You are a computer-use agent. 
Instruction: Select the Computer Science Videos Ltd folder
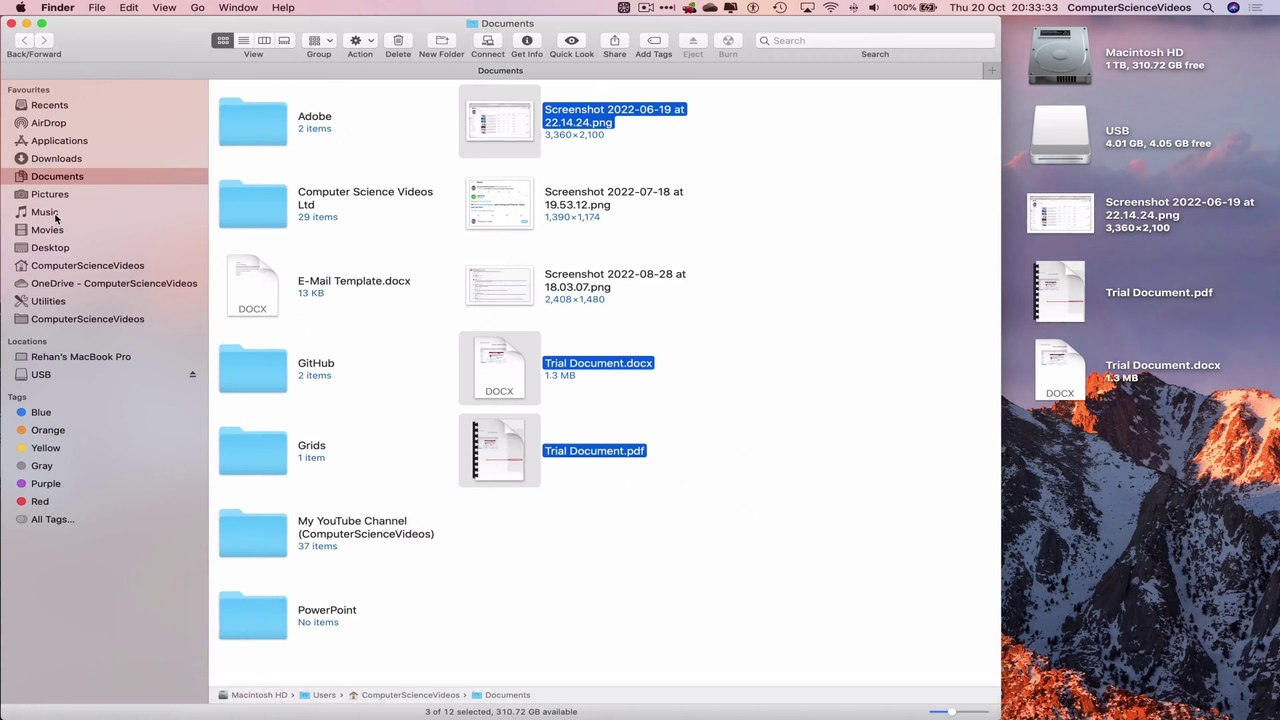(253, 204)
